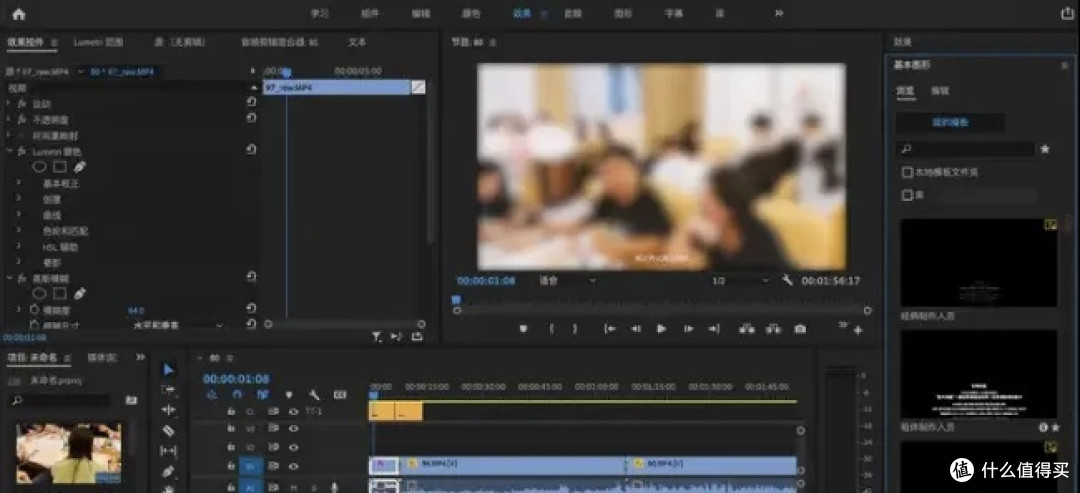The width and height of the screenshot is (1080, 493).
Task: Toggle the 库 checkbox
Action: [908, 196]
